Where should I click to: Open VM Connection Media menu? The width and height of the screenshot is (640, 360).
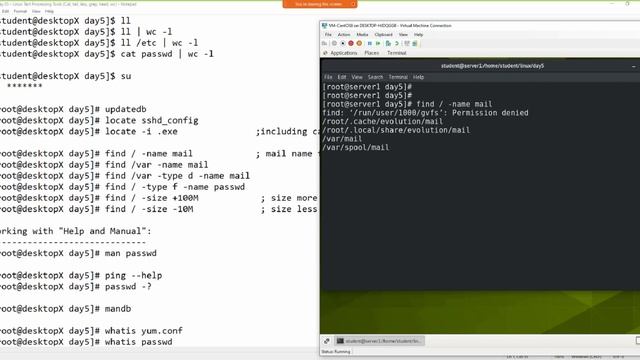pos(362,35)
